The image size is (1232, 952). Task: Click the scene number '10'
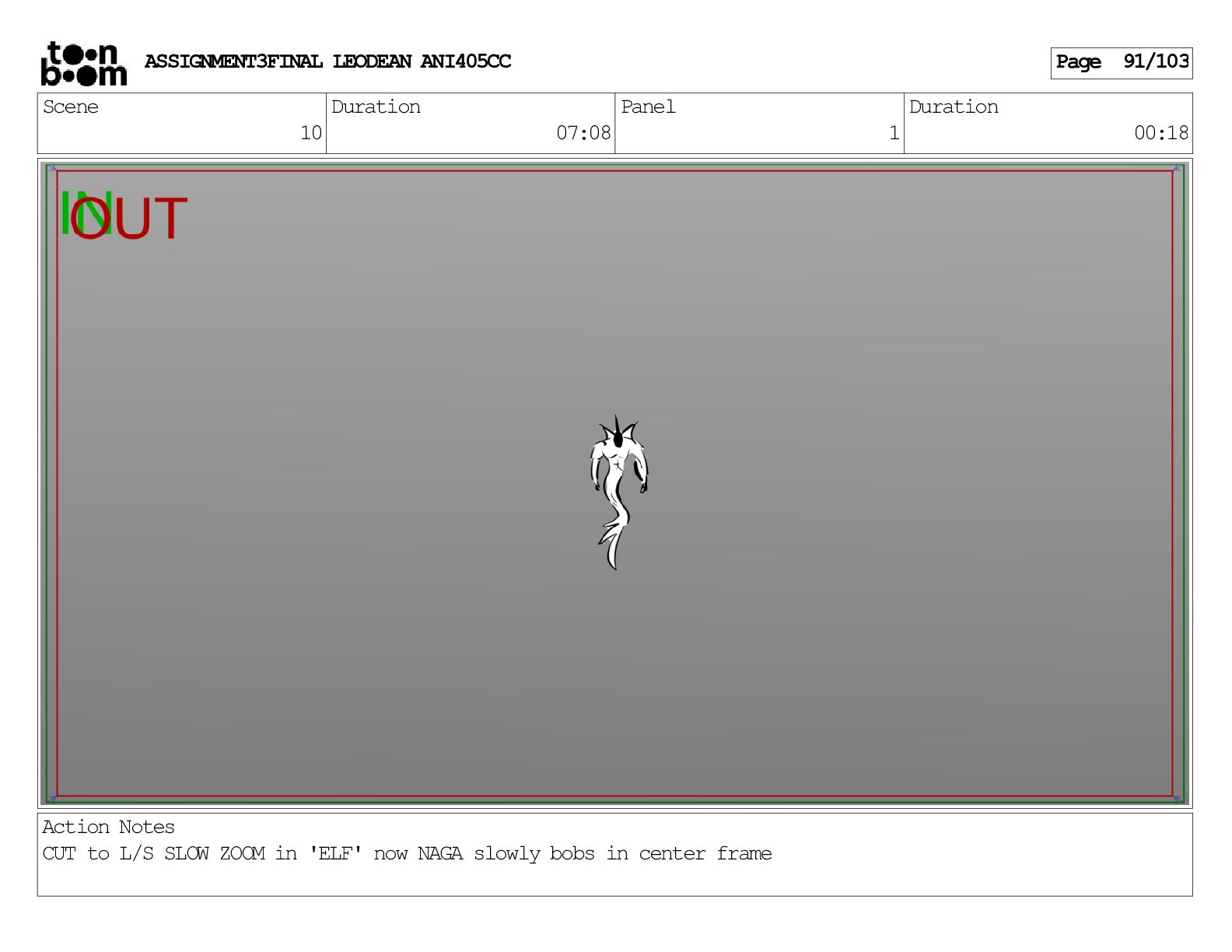point(311,133)
